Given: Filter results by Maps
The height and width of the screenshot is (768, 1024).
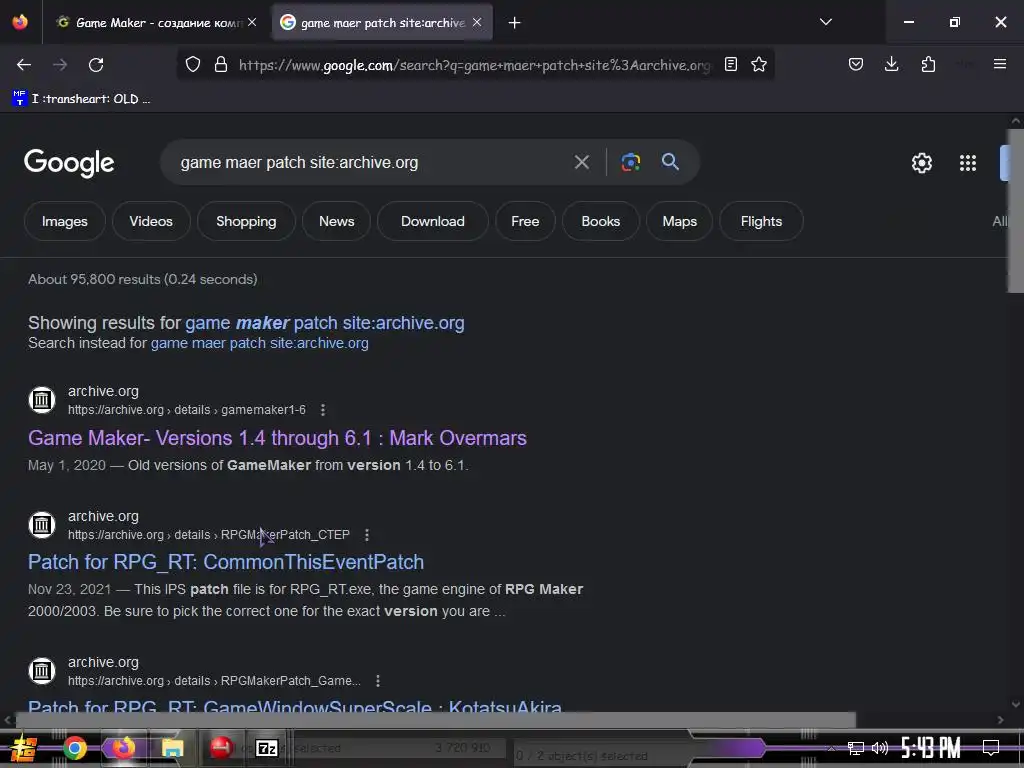Looking at the screenshot, I should click(x=679, y=221).
